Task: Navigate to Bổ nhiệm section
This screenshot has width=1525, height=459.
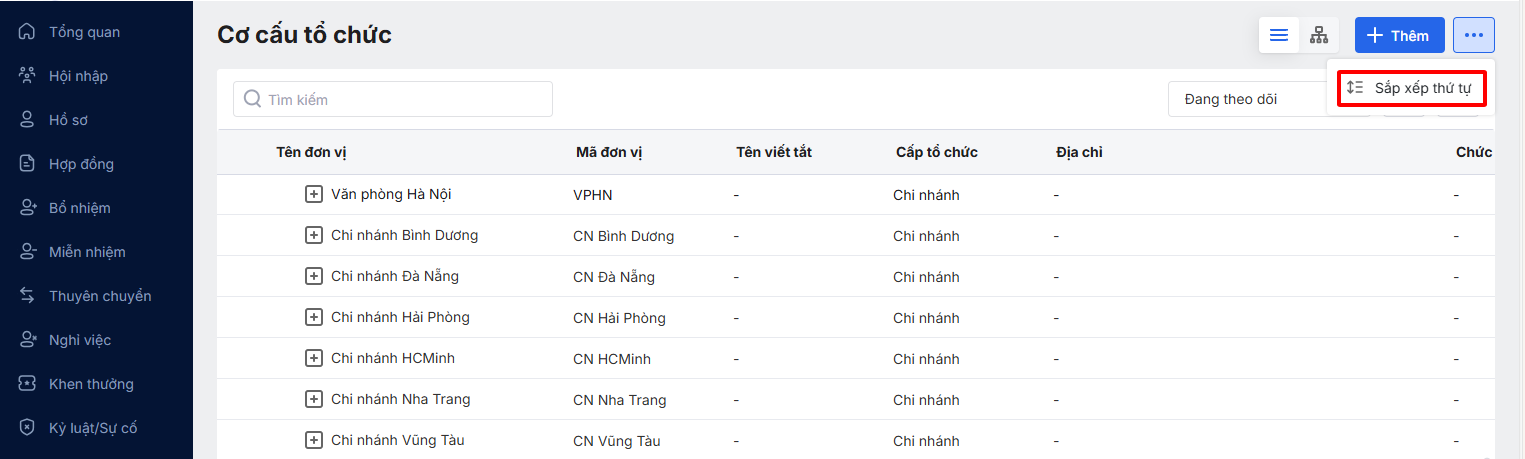Action: [x=79, y=208]
